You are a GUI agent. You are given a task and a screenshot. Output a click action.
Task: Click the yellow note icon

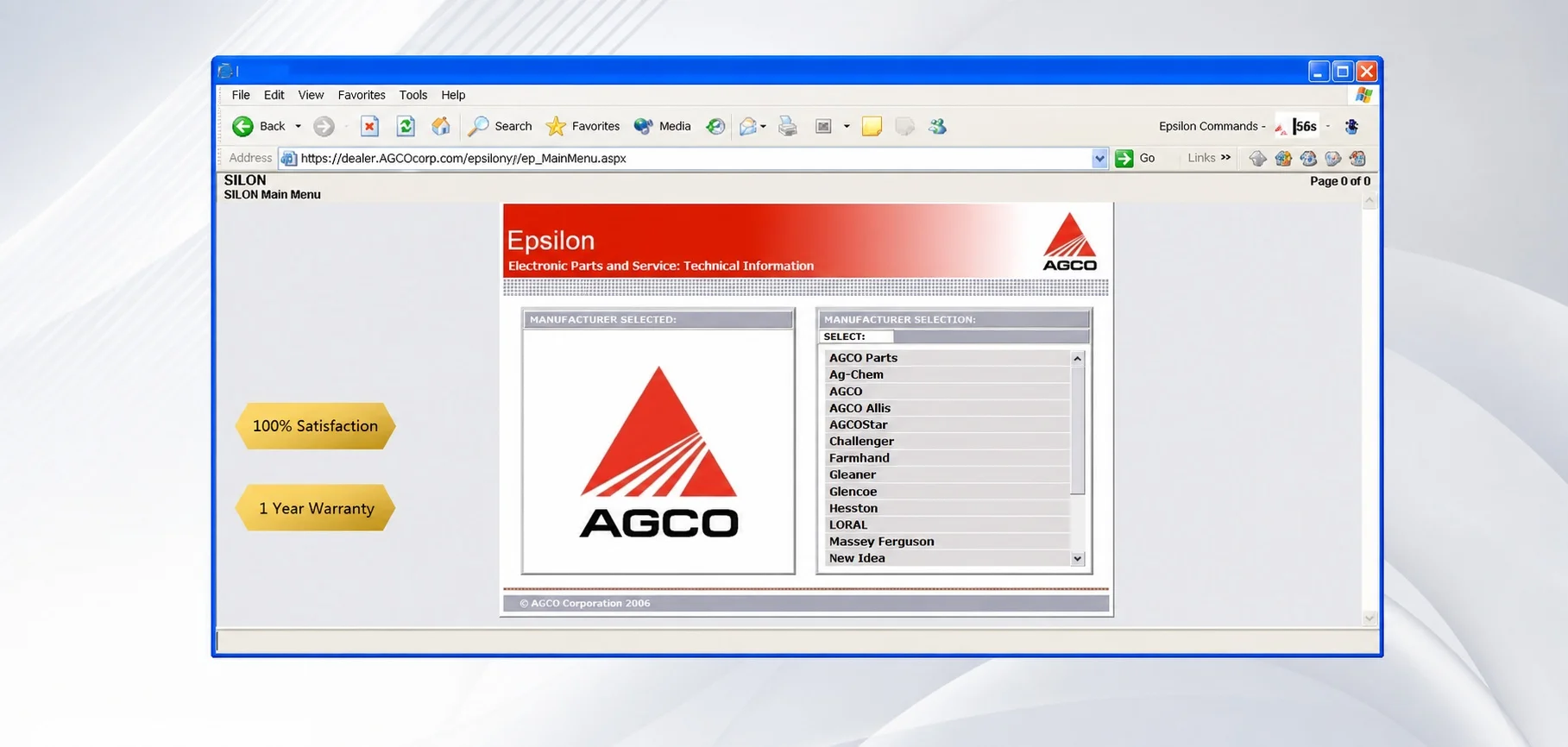[x=872, y=126]
